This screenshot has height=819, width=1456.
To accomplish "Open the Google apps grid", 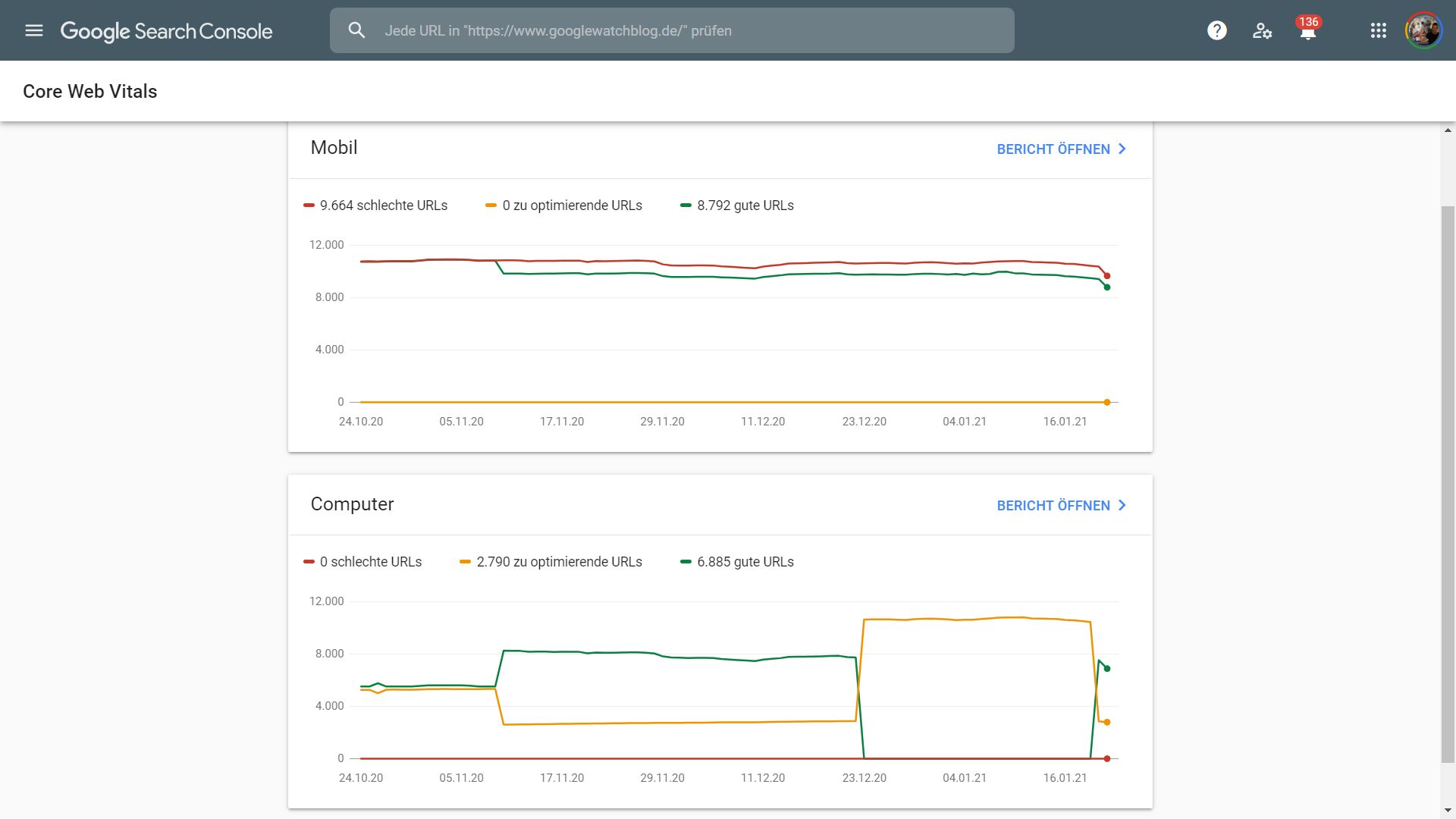I will (x=1378, y=30).
